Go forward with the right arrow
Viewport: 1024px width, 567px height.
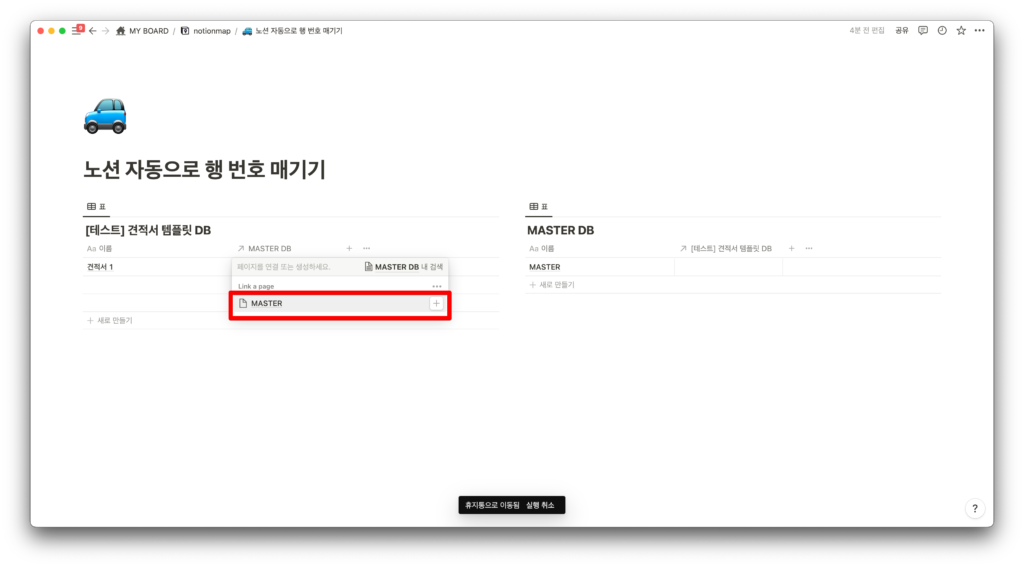point(105,31)
